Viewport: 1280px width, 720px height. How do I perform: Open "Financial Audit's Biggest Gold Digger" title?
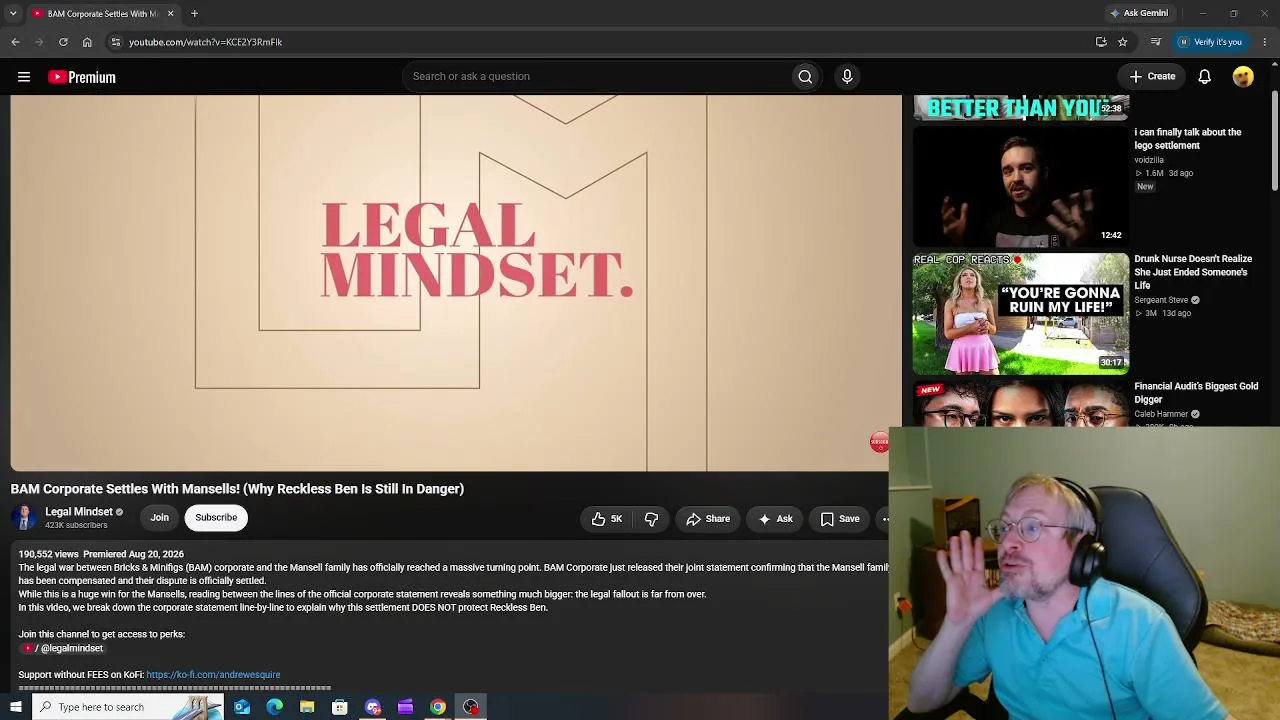(1196, 392)
